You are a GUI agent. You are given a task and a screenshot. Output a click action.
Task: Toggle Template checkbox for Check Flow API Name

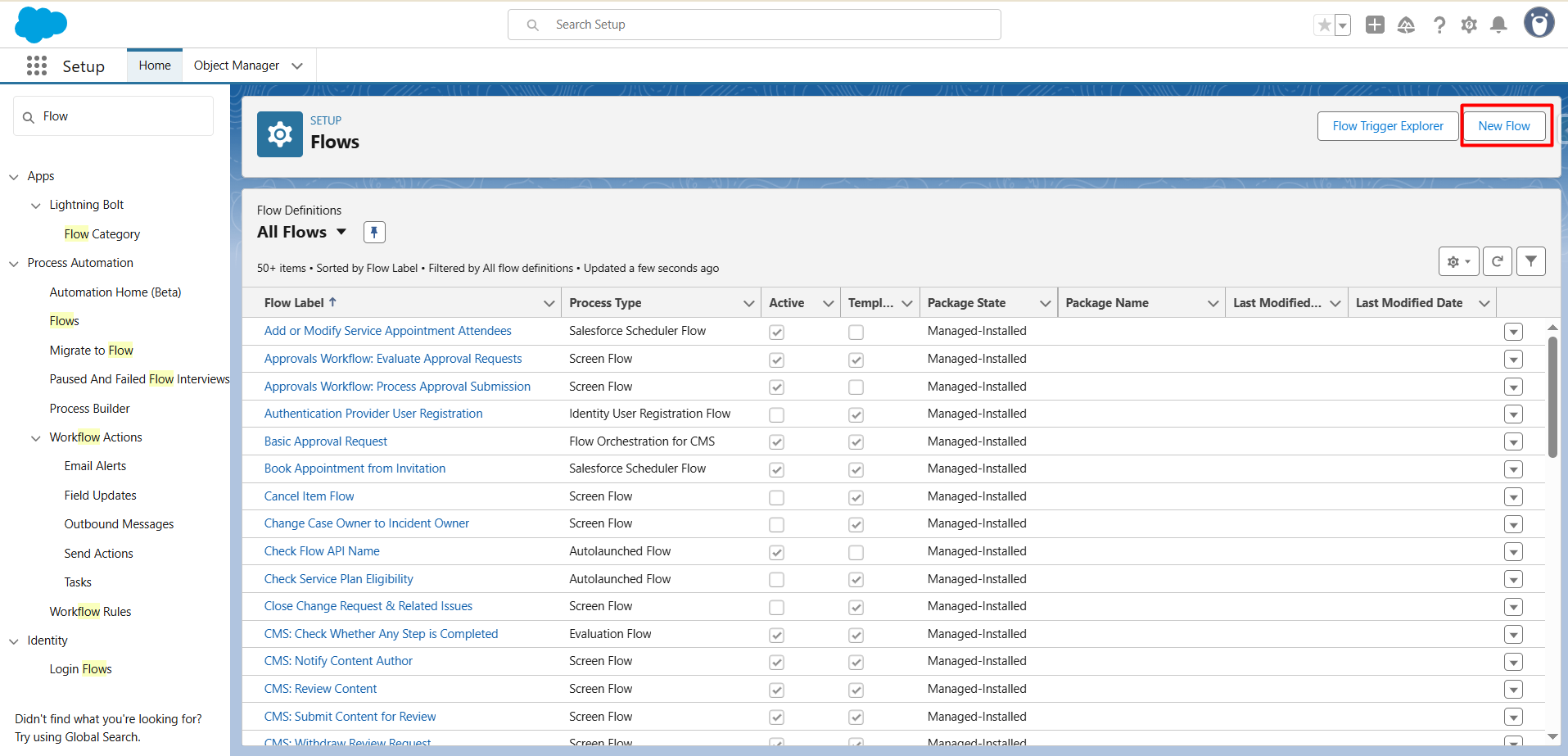click(x=856, y=552)
